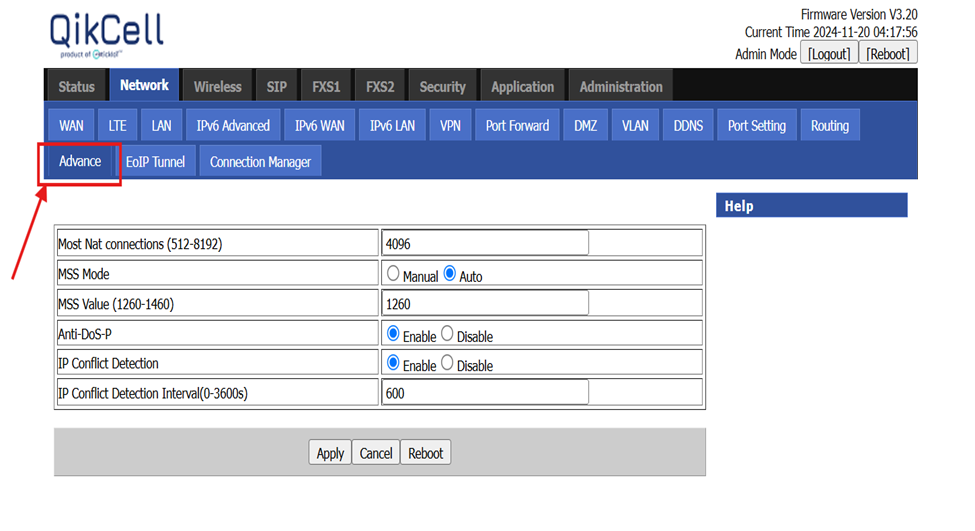975x531 pixels.
Task: Open the Administration tab
Action: click(x=620, y=87)
